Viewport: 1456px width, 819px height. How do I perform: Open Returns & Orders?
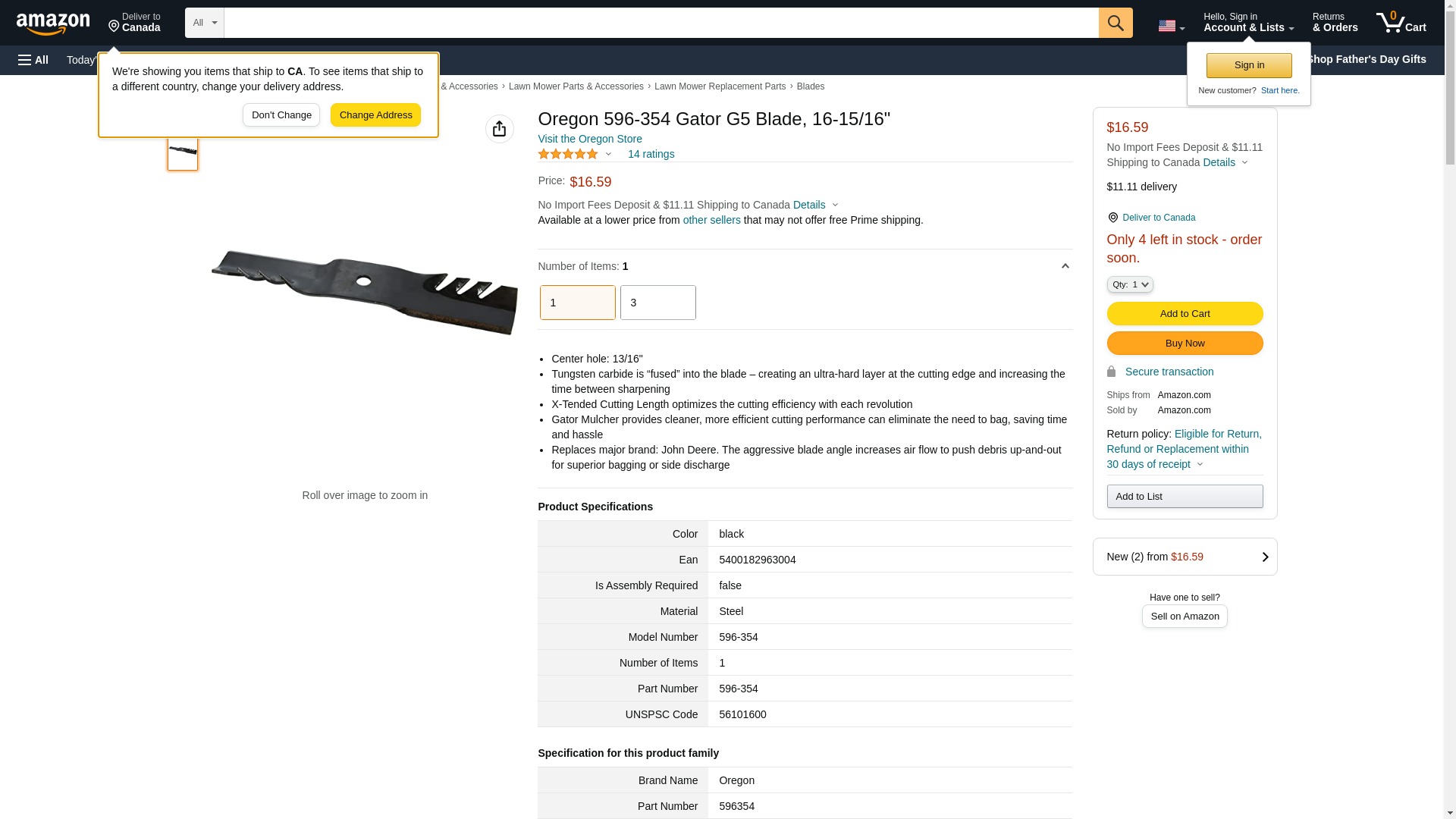[x=1335, y=23]
